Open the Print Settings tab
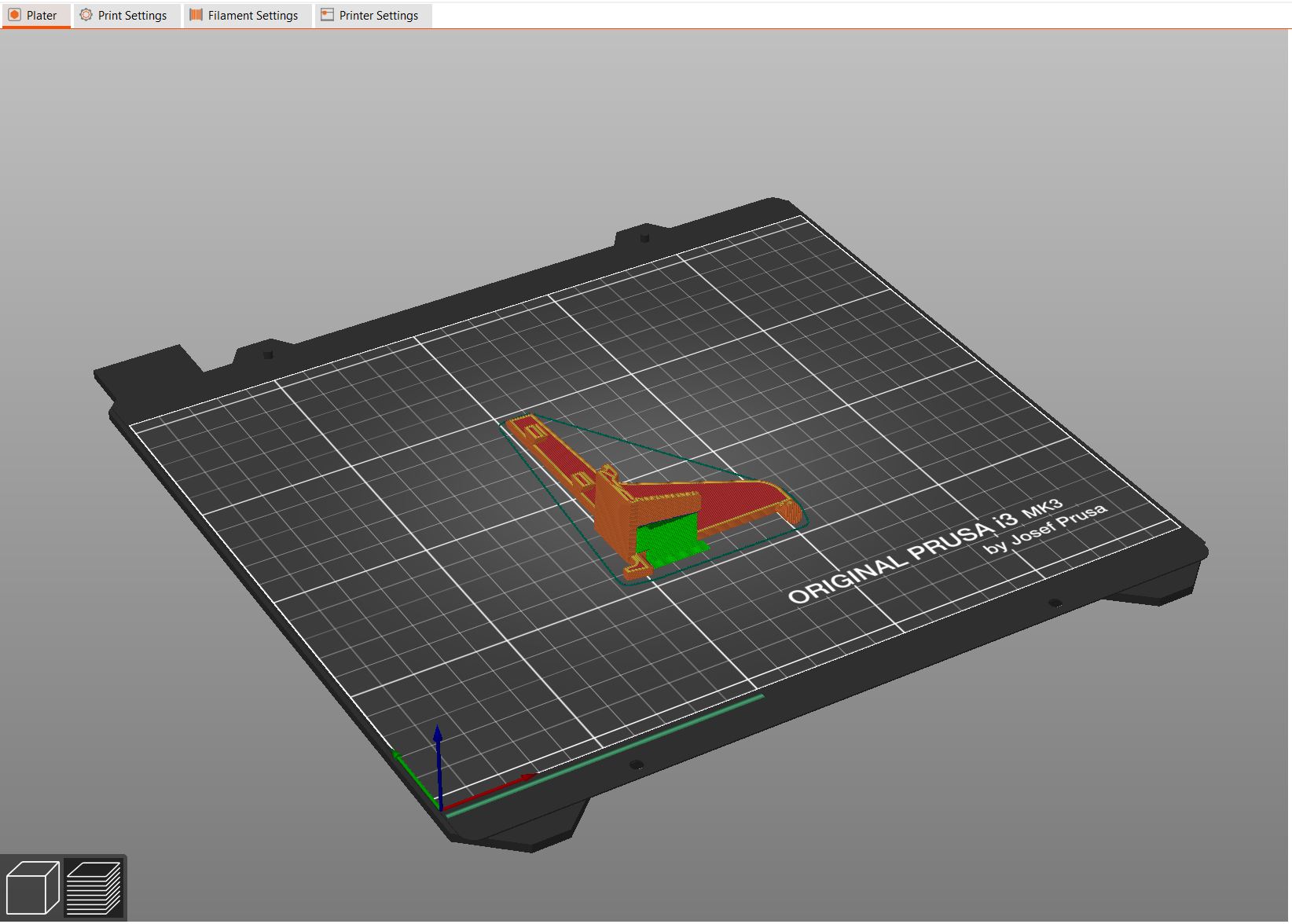1292x924 pixels. (x=125, y=15)
